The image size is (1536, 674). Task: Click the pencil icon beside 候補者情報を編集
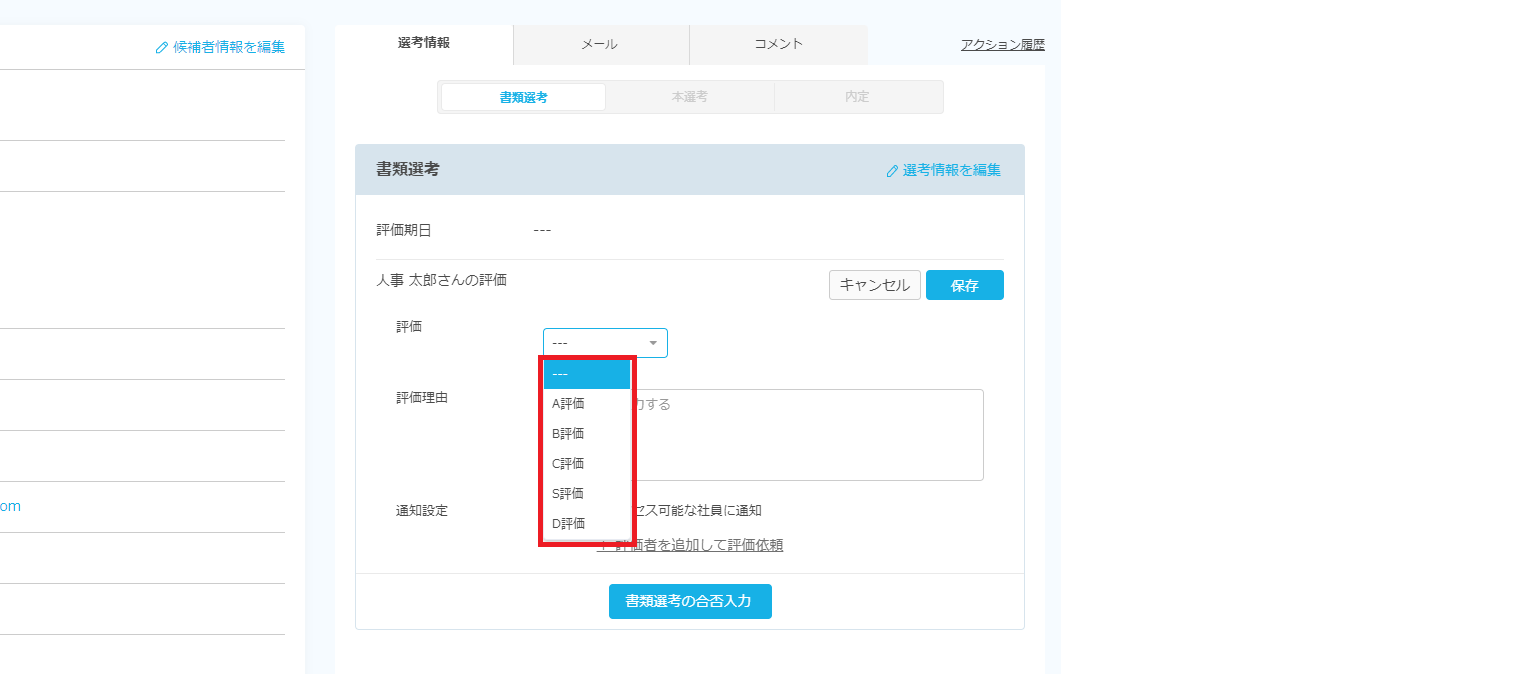point(162,48)
